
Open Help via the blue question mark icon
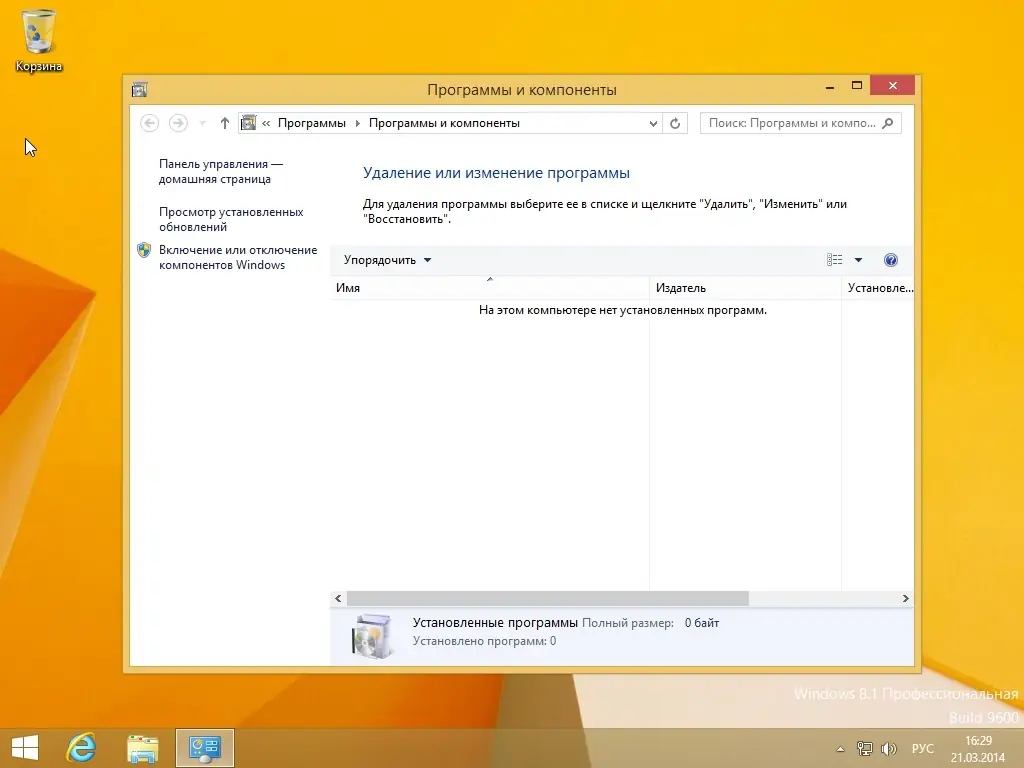[890, 259]
